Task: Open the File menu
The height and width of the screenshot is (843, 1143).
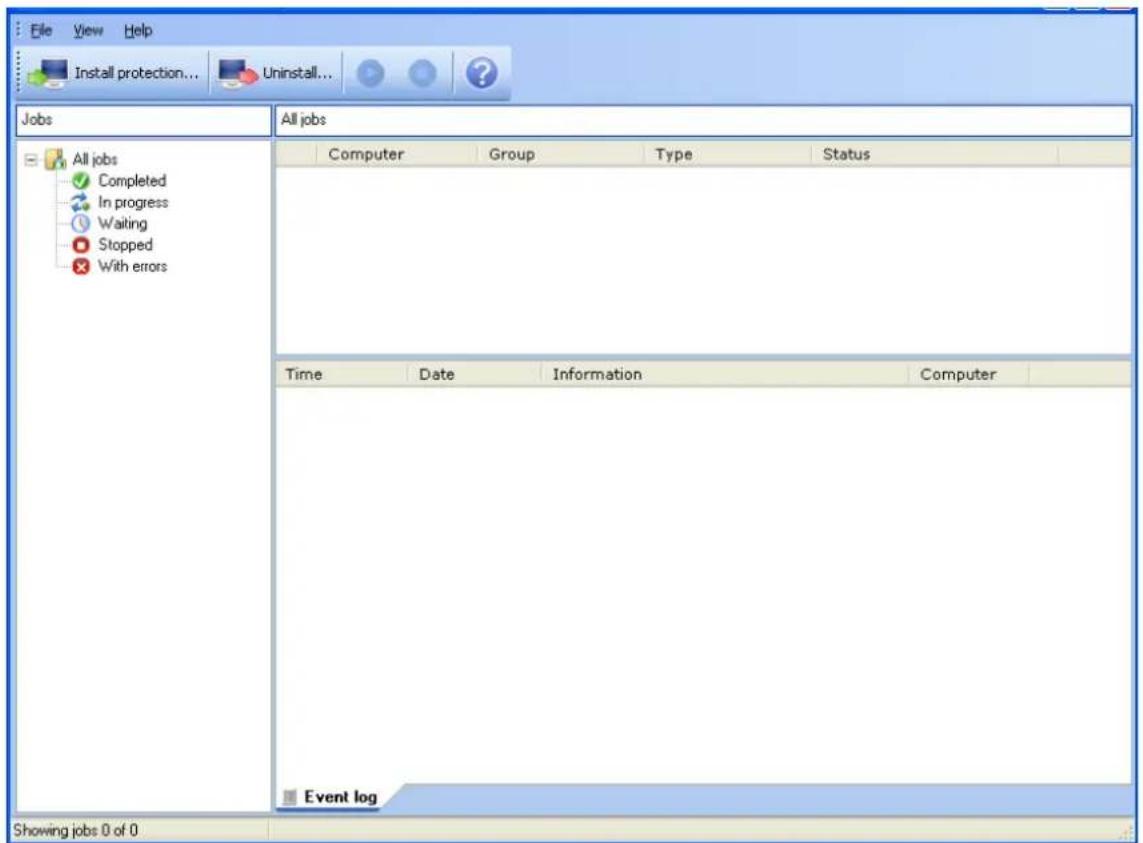Action: [41, 31]
